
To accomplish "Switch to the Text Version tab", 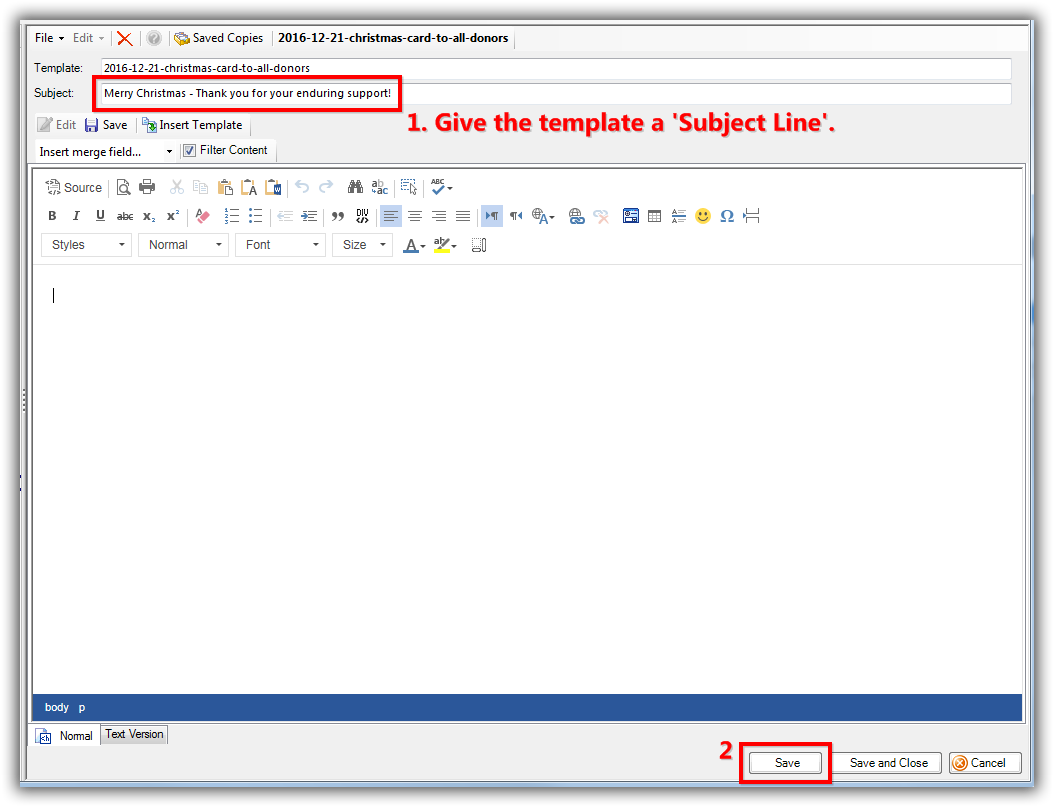I will (x=134, y=734).
